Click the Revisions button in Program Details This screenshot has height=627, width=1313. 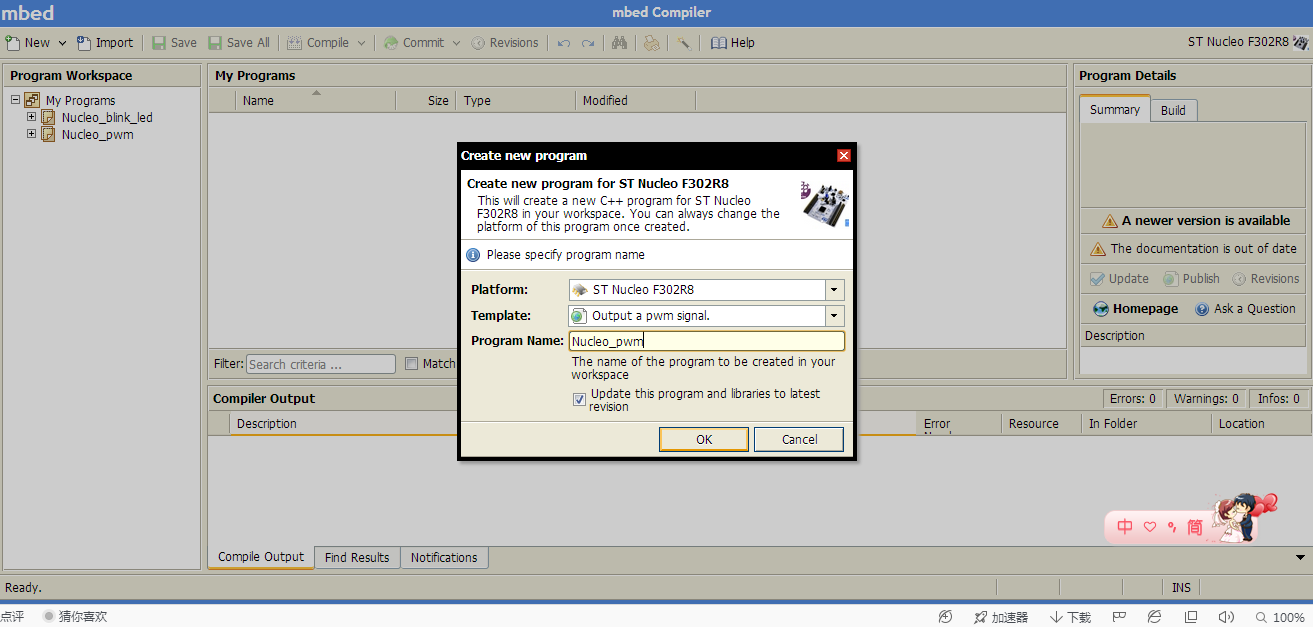pyautogui.click(x=1266, y=279)
